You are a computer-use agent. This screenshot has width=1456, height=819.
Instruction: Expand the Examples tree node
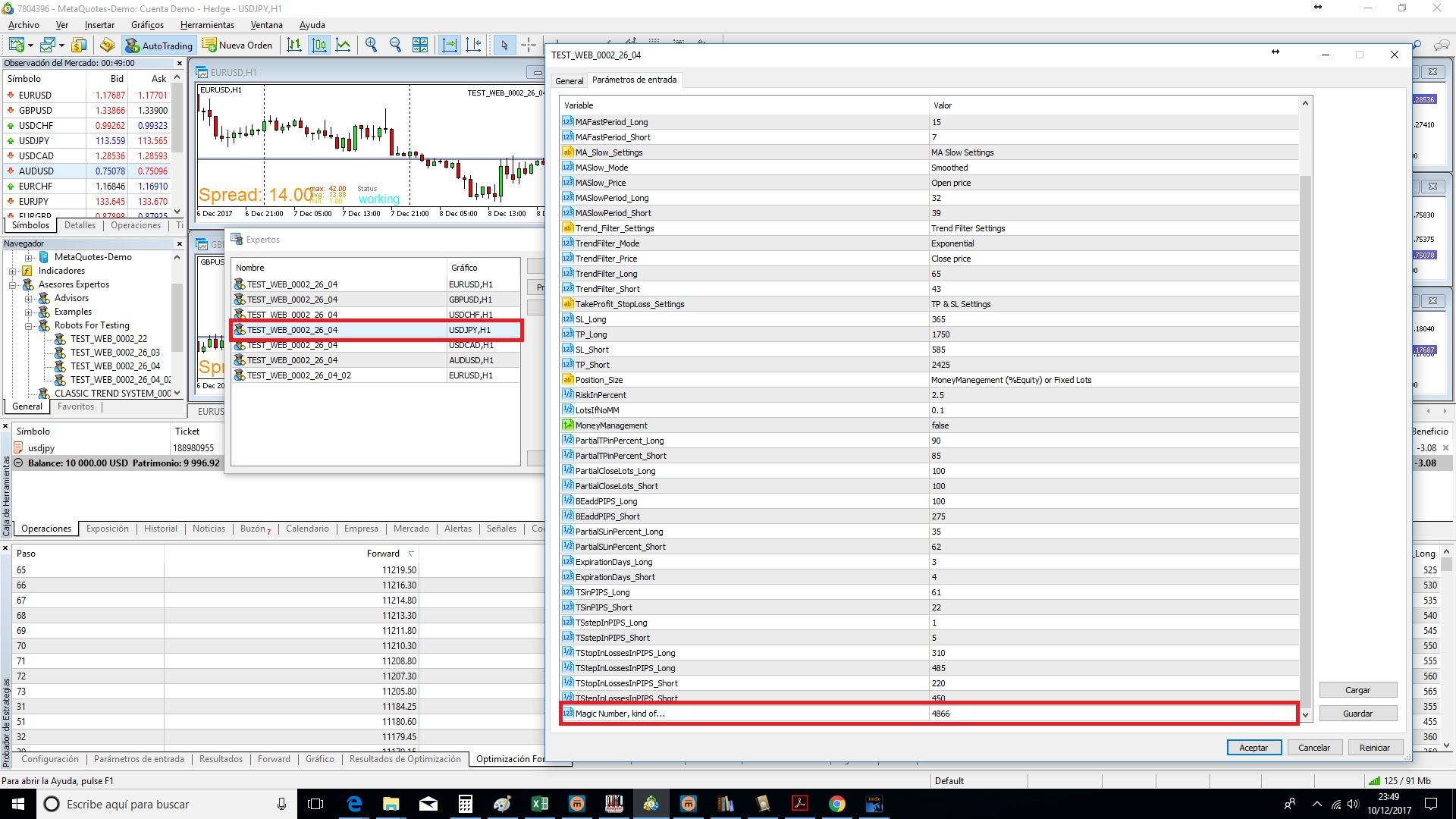28,312
